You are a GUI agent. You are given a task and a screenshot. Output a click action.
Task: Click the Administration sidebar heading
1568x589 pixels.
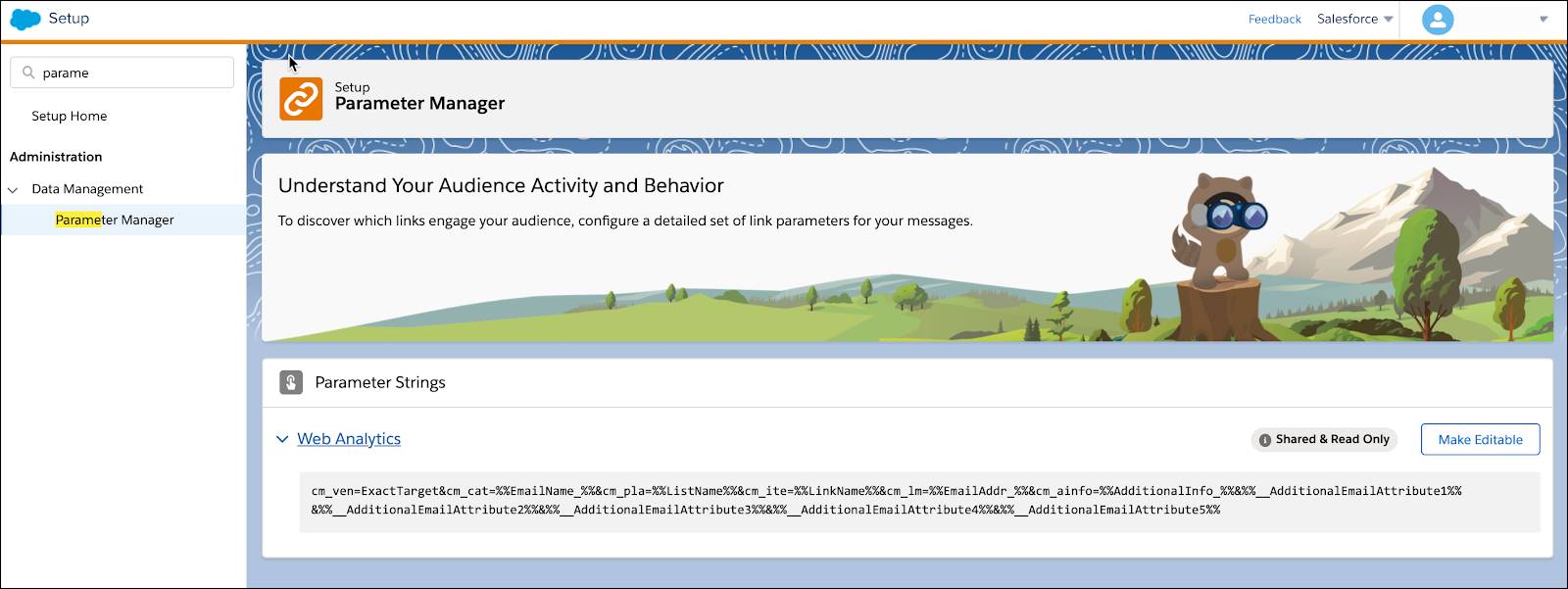pyautogui.click(x=56, y=157)
